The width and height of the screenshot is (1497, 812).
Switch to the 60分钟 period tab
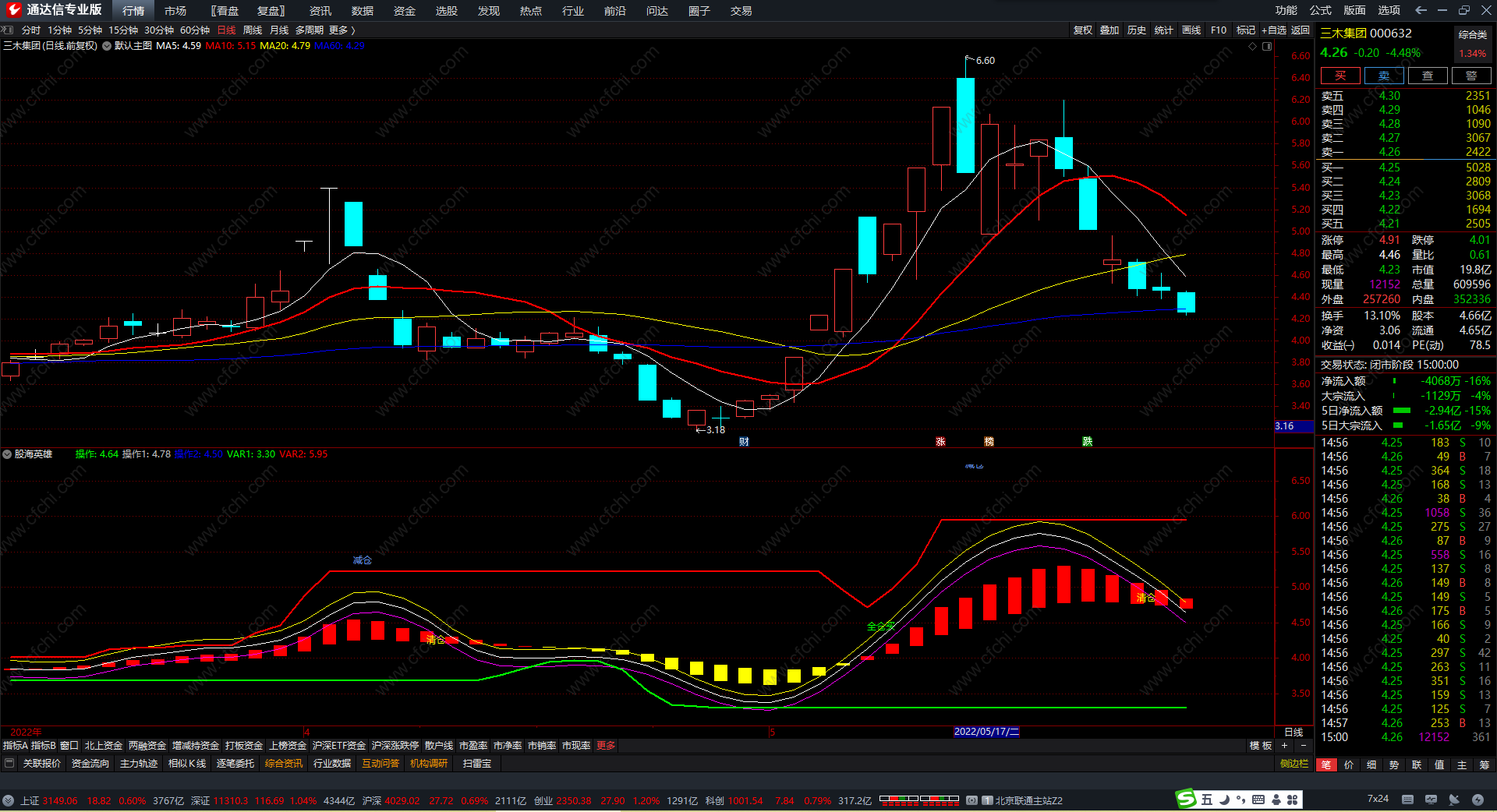pos(195,30)
